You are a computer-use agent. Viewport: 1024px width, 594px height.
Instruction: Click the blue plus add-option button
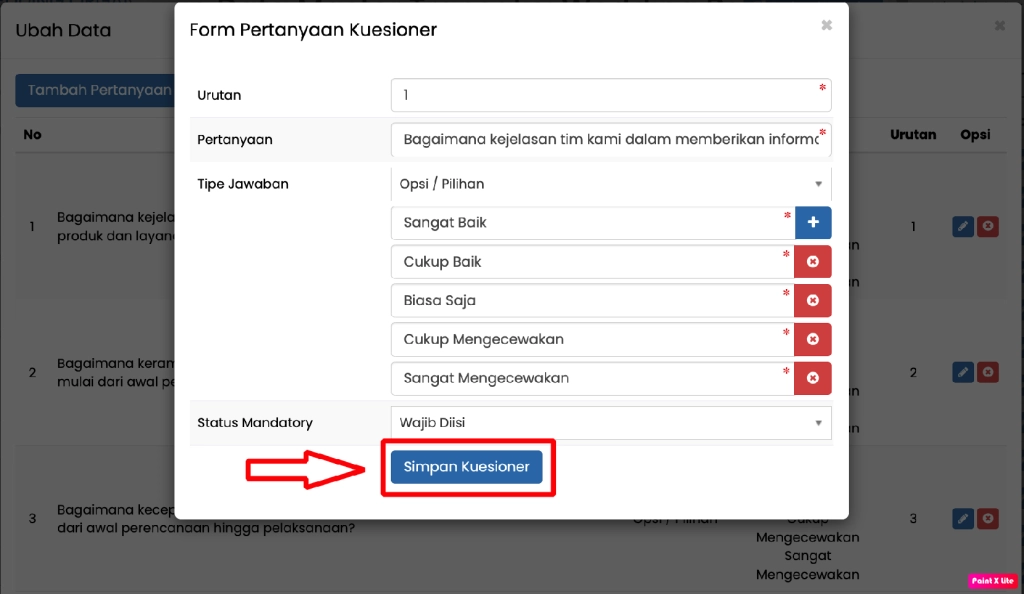pyautogui.click(x=813, y=222)
